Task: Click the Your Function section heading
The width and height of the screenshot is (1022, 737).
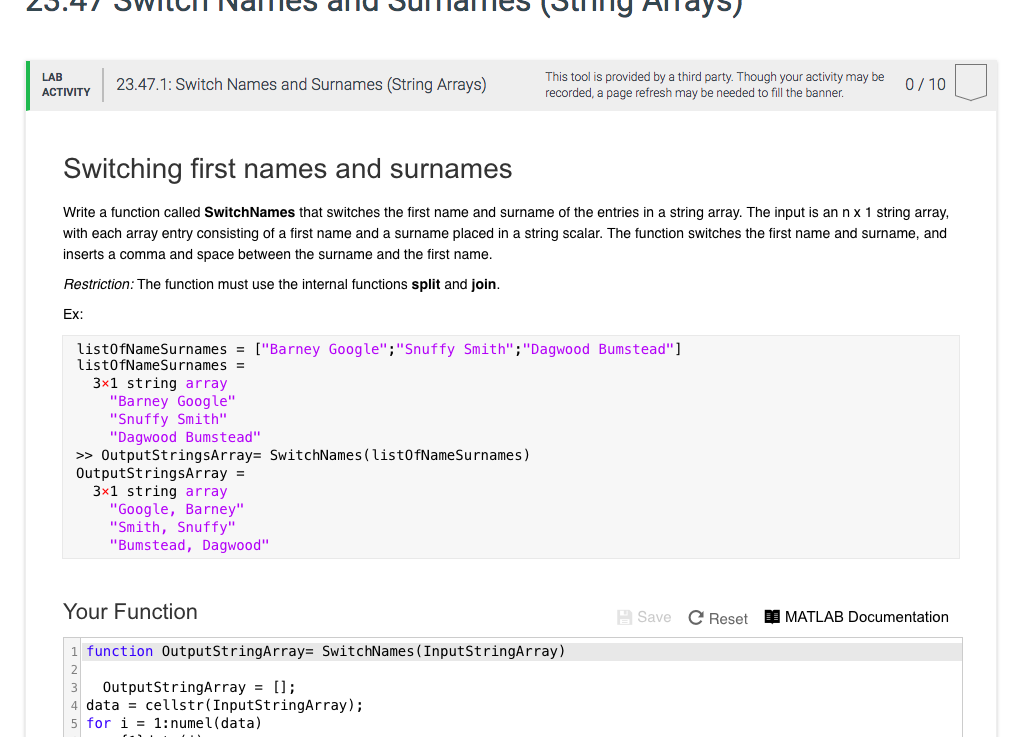Action: pos(130,611)
